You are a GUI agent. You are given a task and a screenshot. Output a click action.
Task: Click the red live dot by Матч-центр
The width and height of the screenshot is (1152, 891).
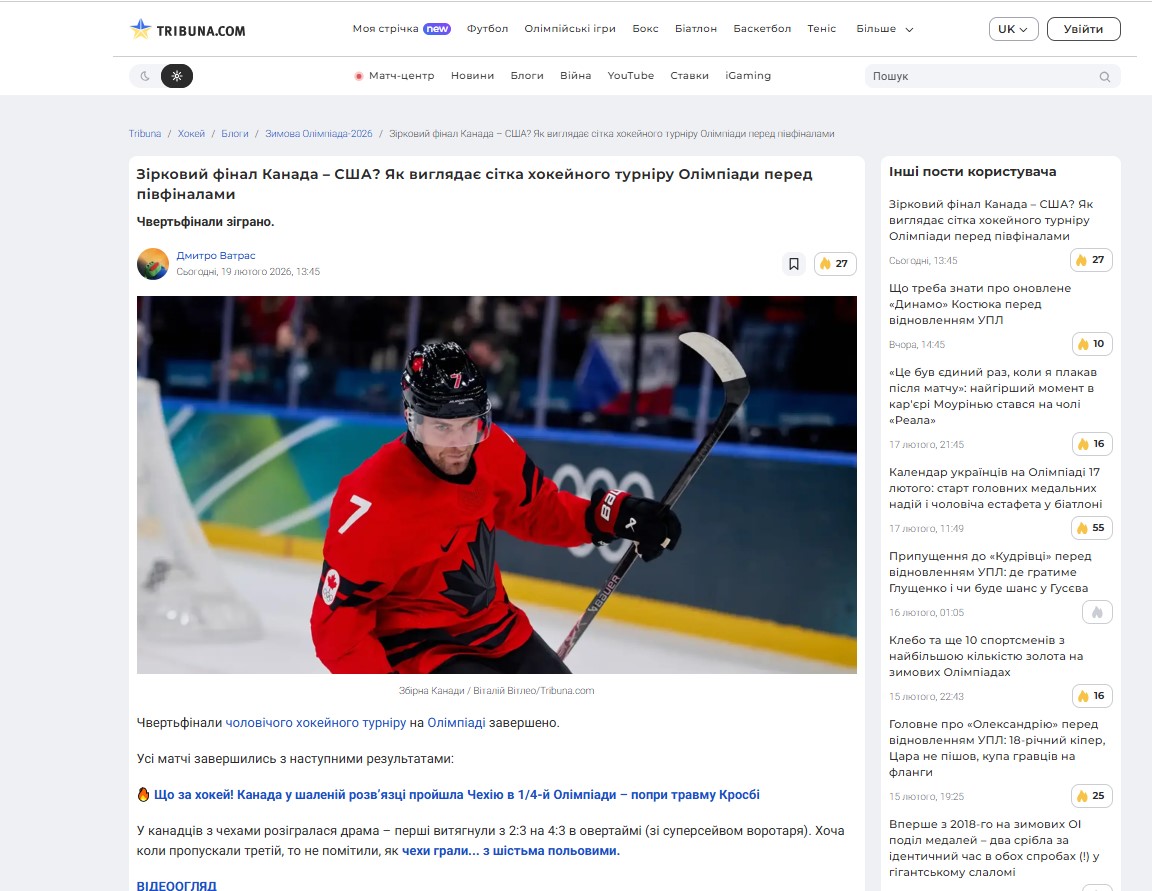(x=359, y=76)
